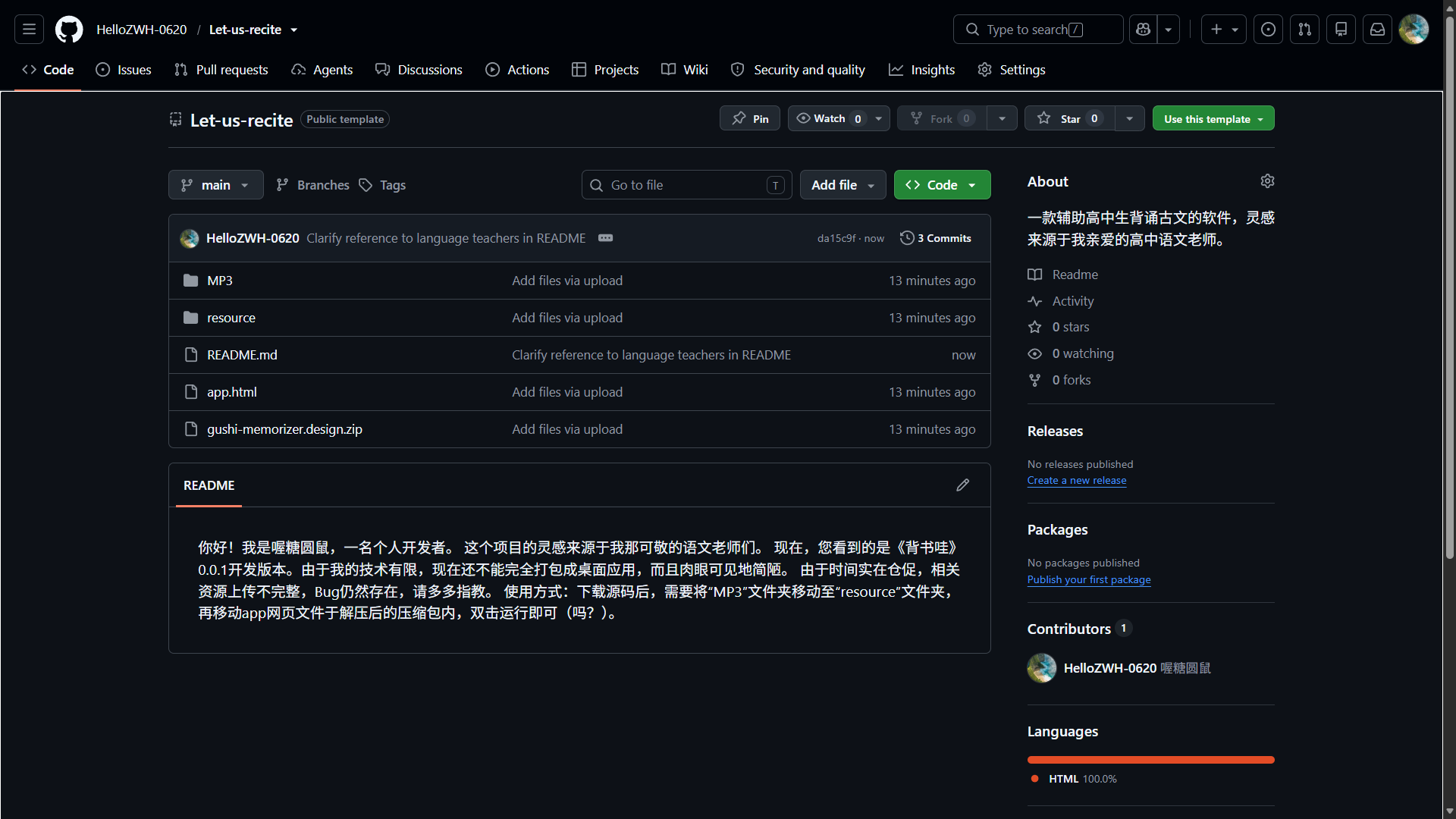The image size is (1456, 819).
Task: Open the Security and quality tab
Action: (x=798, y=70)
